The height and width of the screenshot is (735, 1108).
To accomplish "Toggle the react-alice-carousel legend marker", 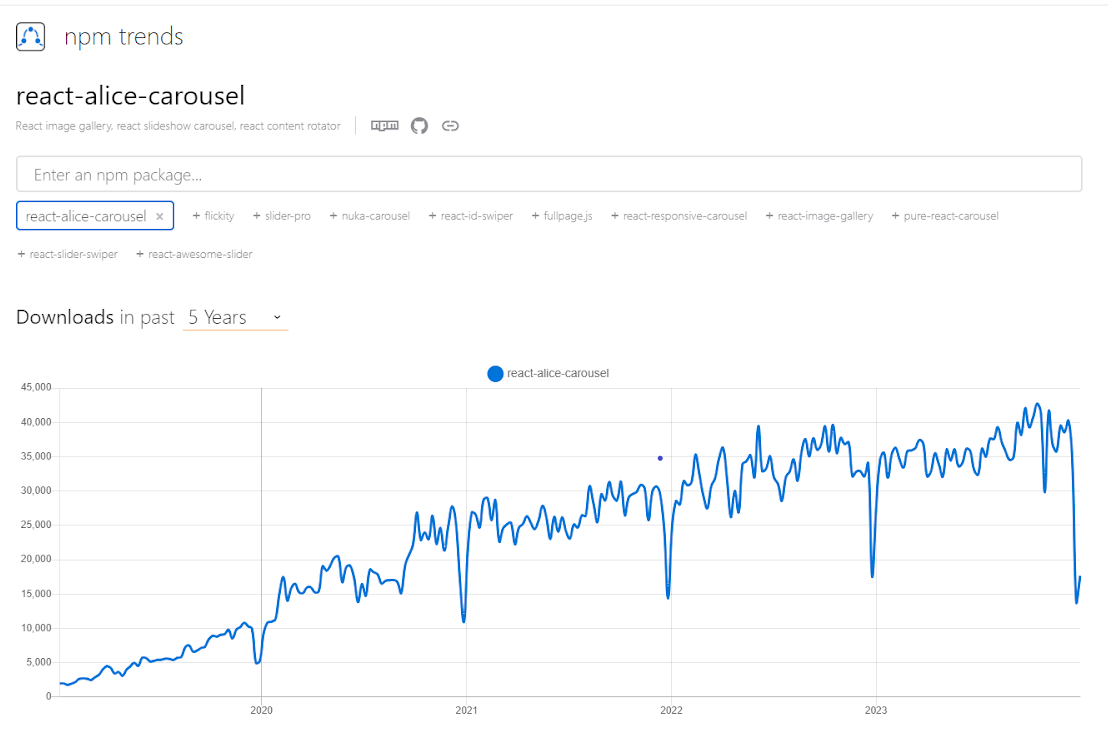I will [x=495, y=373].
